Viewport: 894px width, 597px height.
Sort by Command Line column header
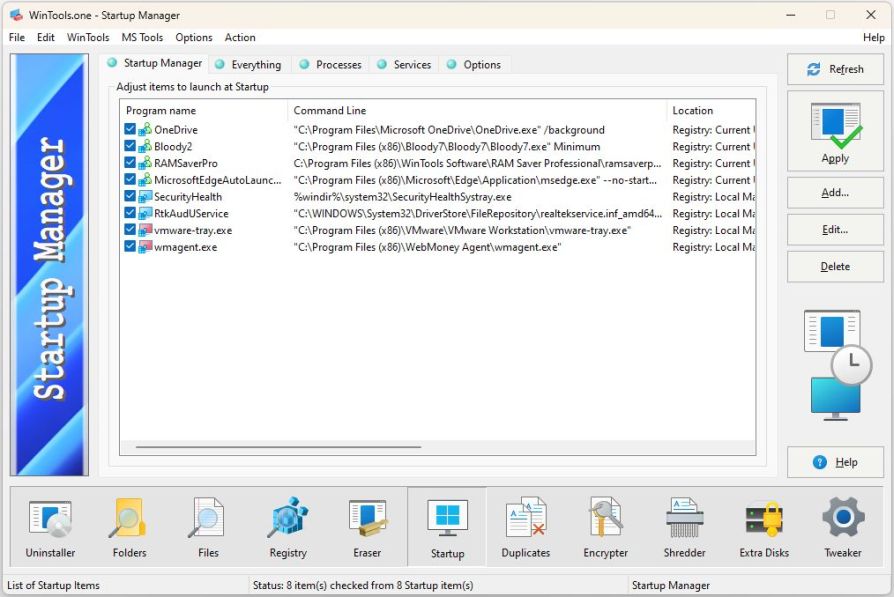477,110
